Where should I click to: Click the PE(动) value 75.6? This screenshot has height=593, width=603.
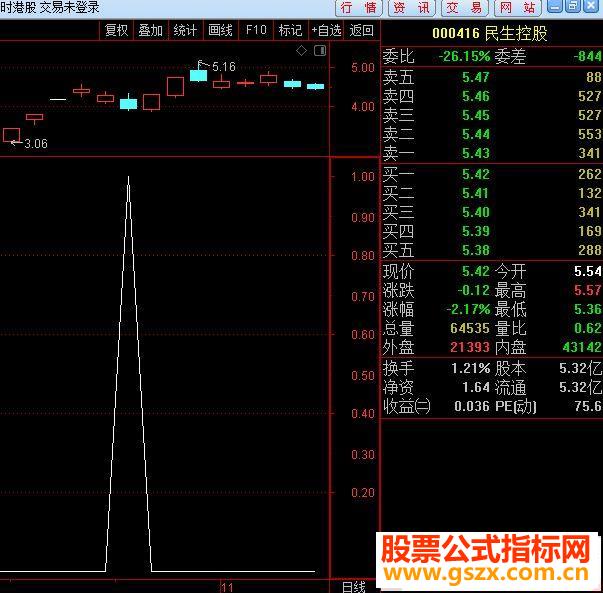click(x=588, y=406)
